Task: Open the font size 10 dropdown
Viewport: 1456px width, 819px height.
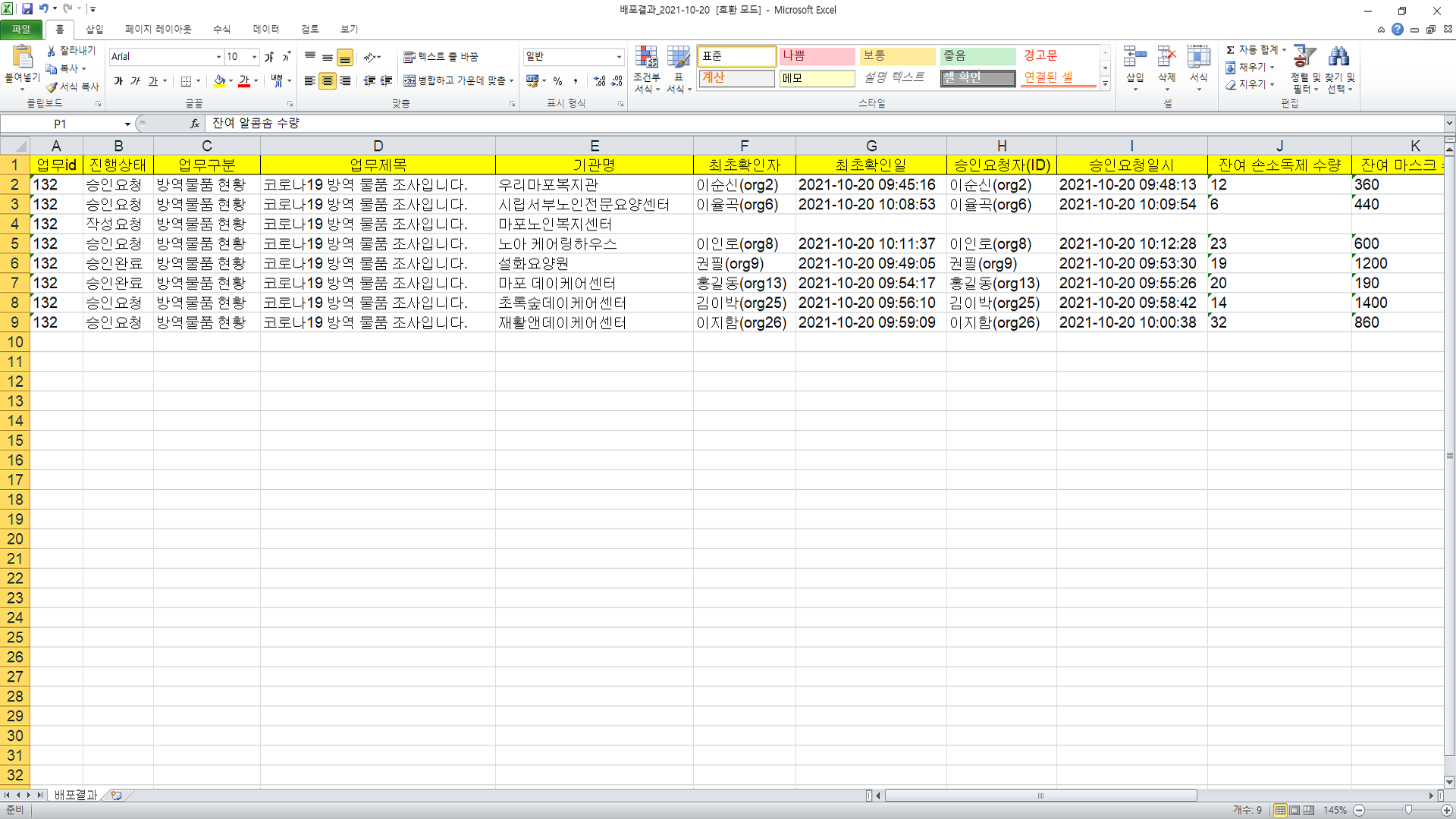Action: pos(254,57)
